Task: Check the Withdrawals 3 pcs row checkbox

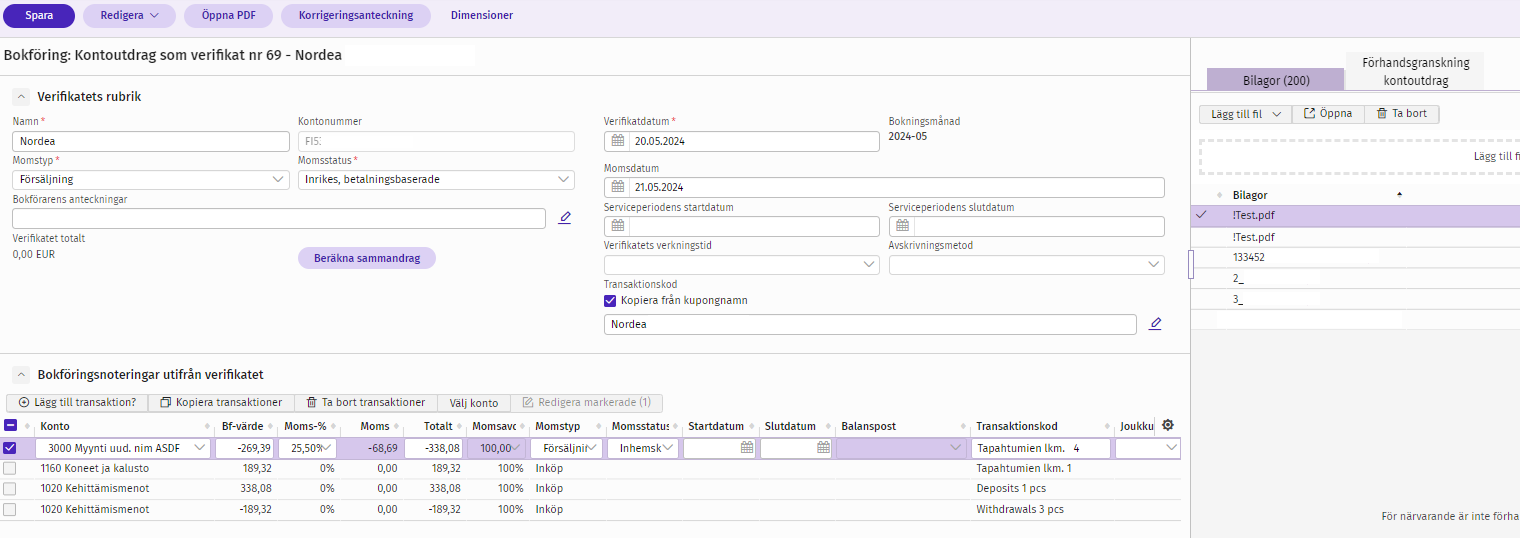Action: [x=10, y=510]
